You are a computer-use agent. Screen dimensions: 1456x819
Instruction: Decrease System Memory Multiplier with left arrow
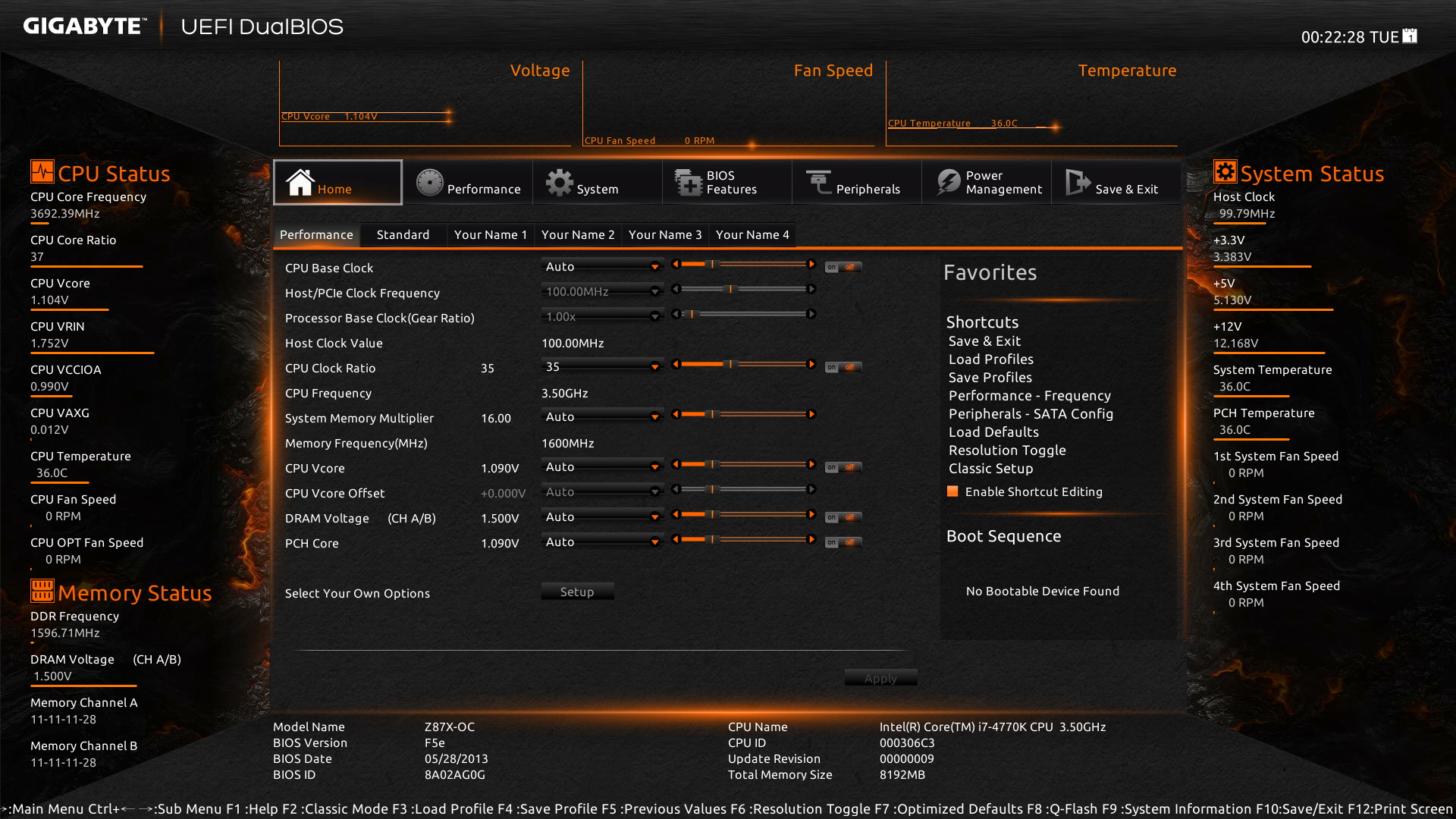pos(675,414)
